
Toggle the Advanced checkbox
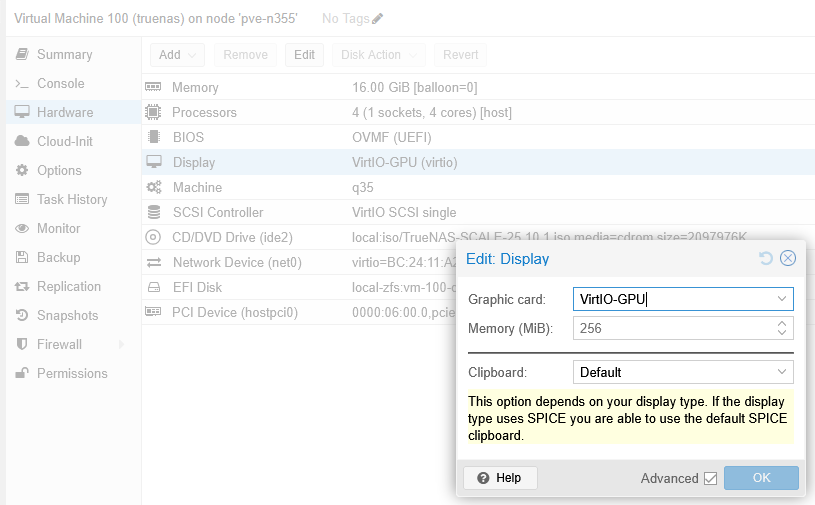click(710, 479)
